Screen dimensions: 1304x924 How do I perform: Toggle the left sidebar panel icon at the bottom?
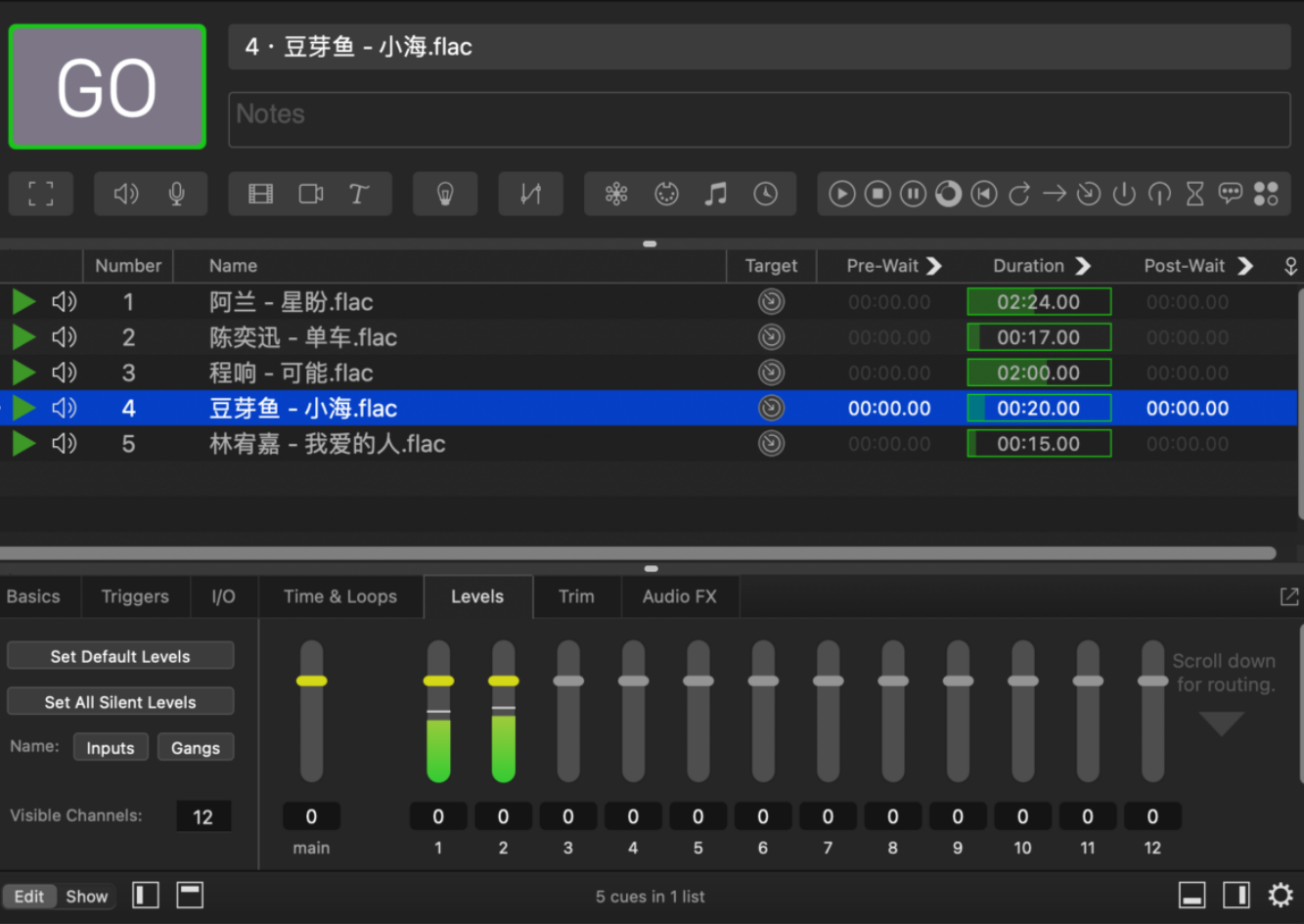coord(146,895)
